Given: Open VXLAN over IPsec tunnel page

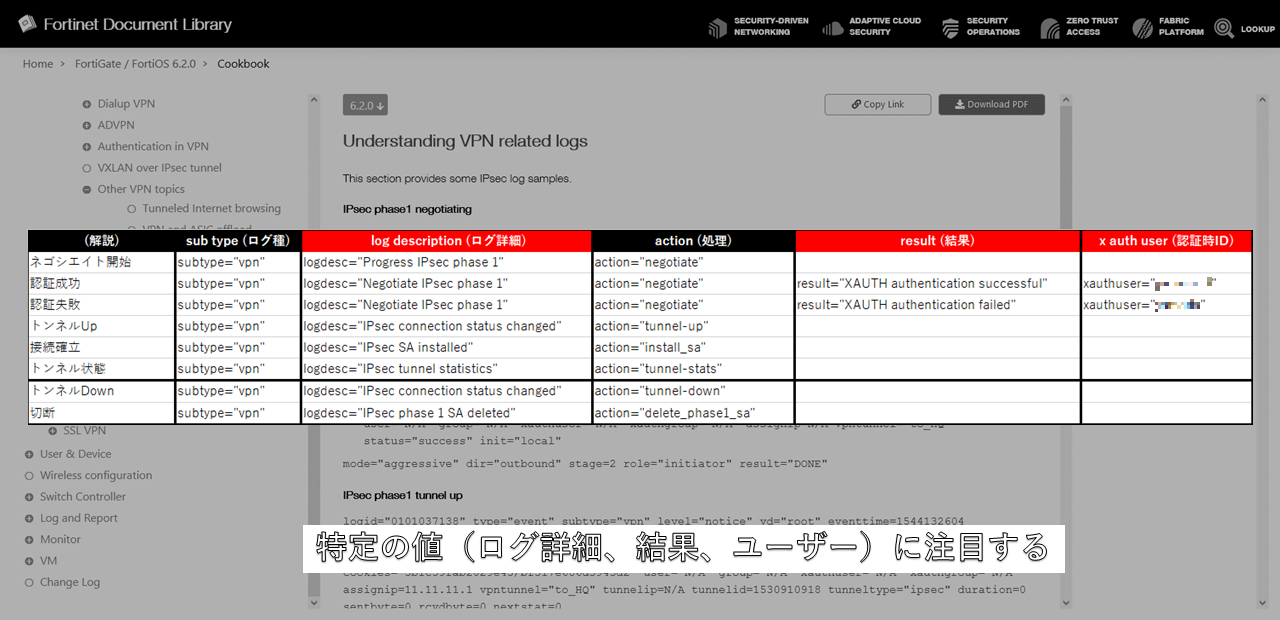Looking at the screenshot, I should pyautogui.click(x=159, y=168).
